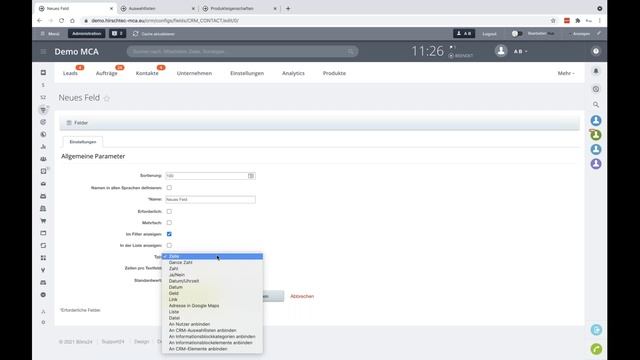The width and height of the screenshot is (640, 360).
Task: Open the browser extensions puzzle icon
Action: [x=578, y=20]
